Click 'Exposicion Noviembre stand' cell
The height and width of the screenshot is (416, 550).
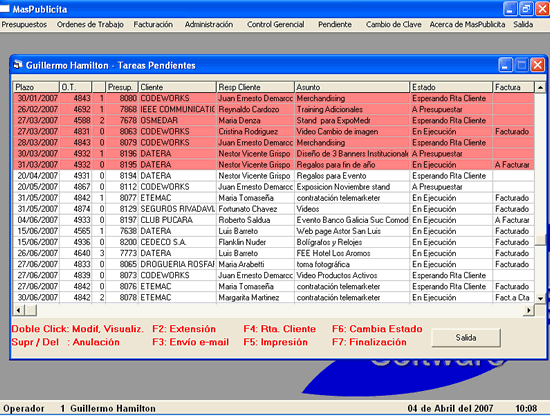[x=352, y=187]
